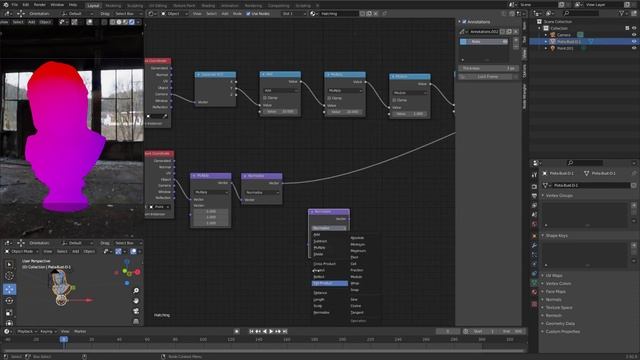The height and width of the screenshot is (360, 640).
Task: Click the editor type icon of the node editor
Action: (151, 13)
